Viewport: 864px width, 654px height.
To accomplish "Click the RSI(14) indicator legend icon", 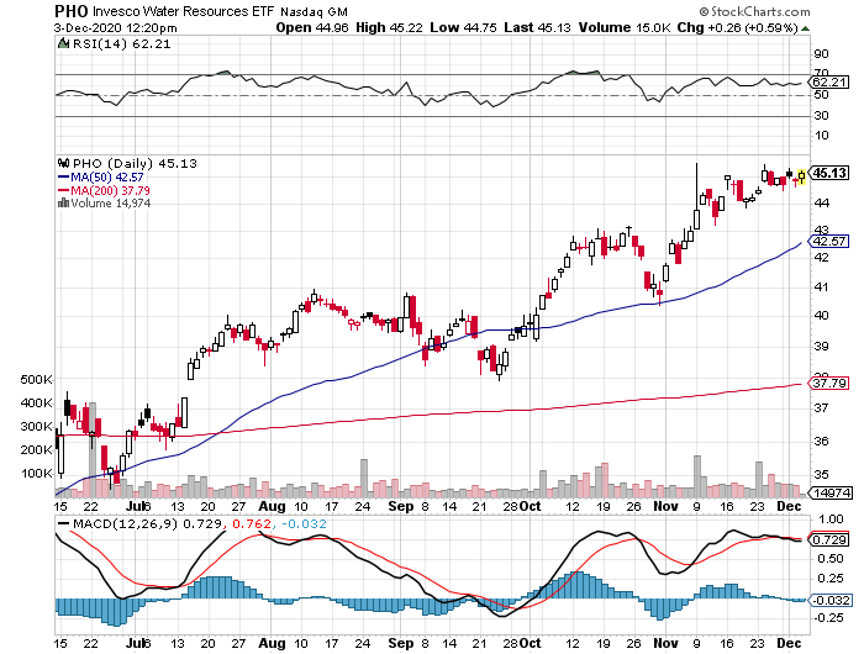I will [62, 44].
